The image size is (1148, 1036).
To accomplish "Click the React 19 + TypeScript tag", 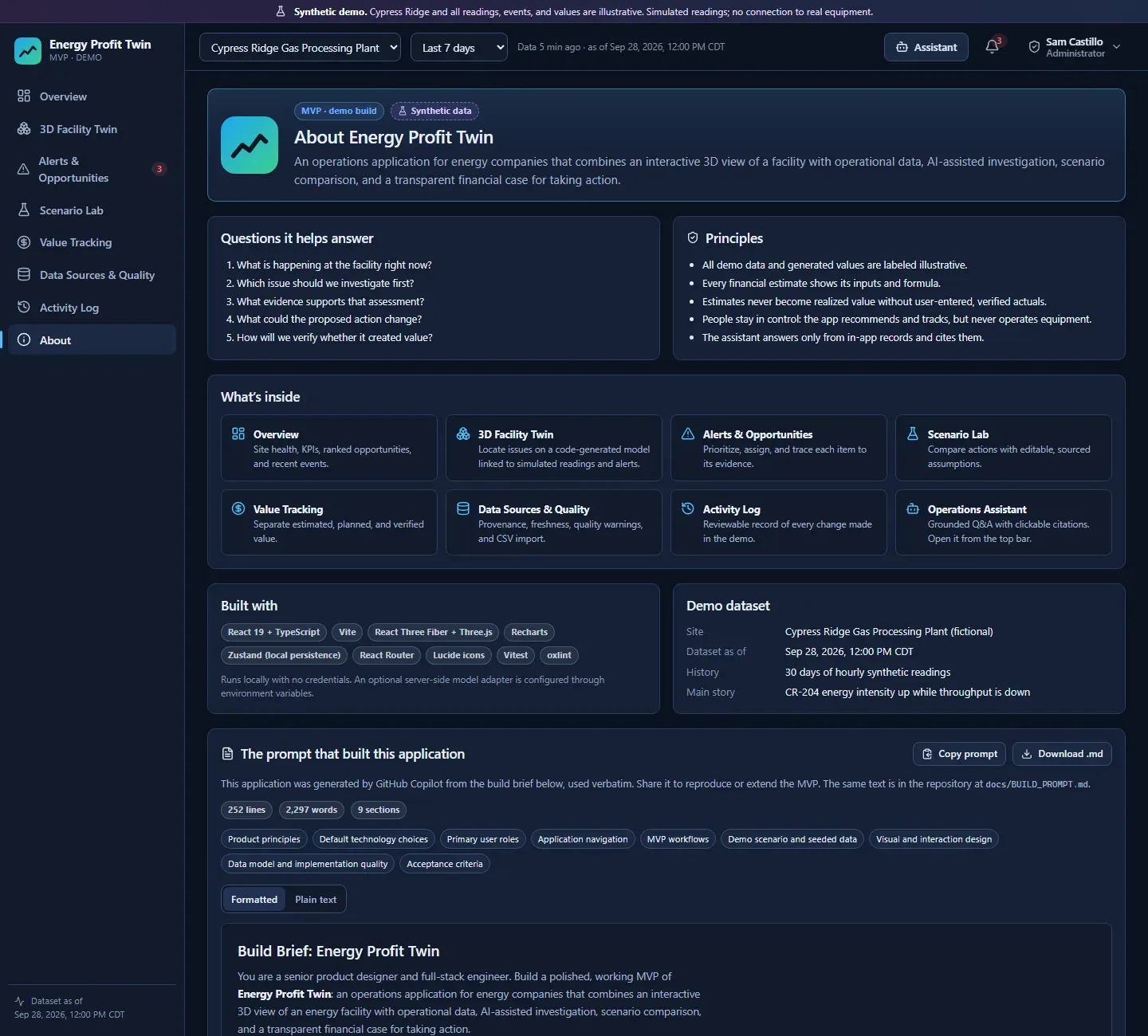I will pos(273,632).
